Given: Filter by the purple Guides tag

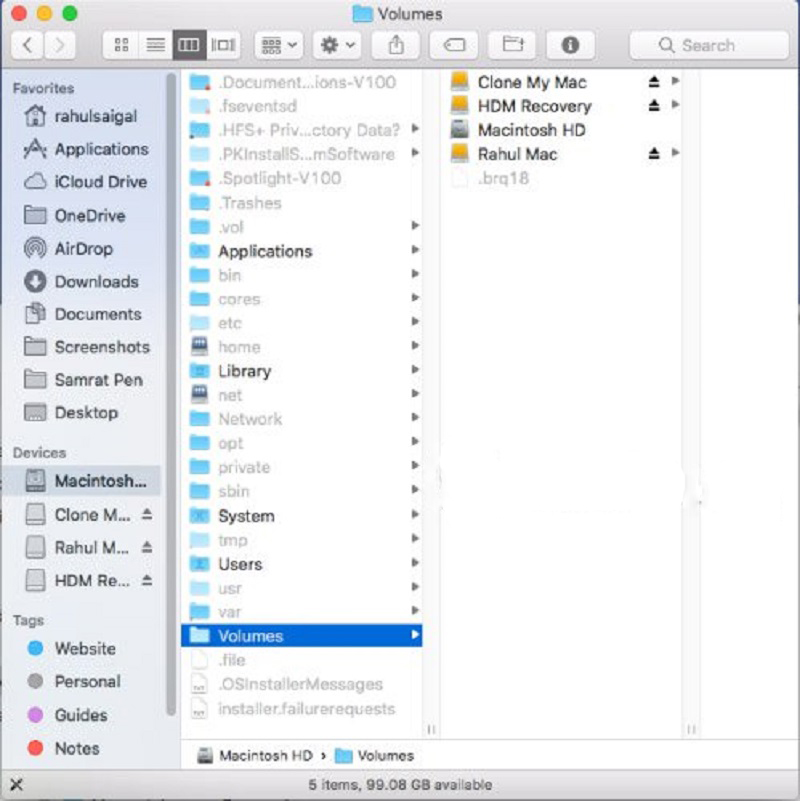Looking at the screenshot, I should click(x=67, y=715).
